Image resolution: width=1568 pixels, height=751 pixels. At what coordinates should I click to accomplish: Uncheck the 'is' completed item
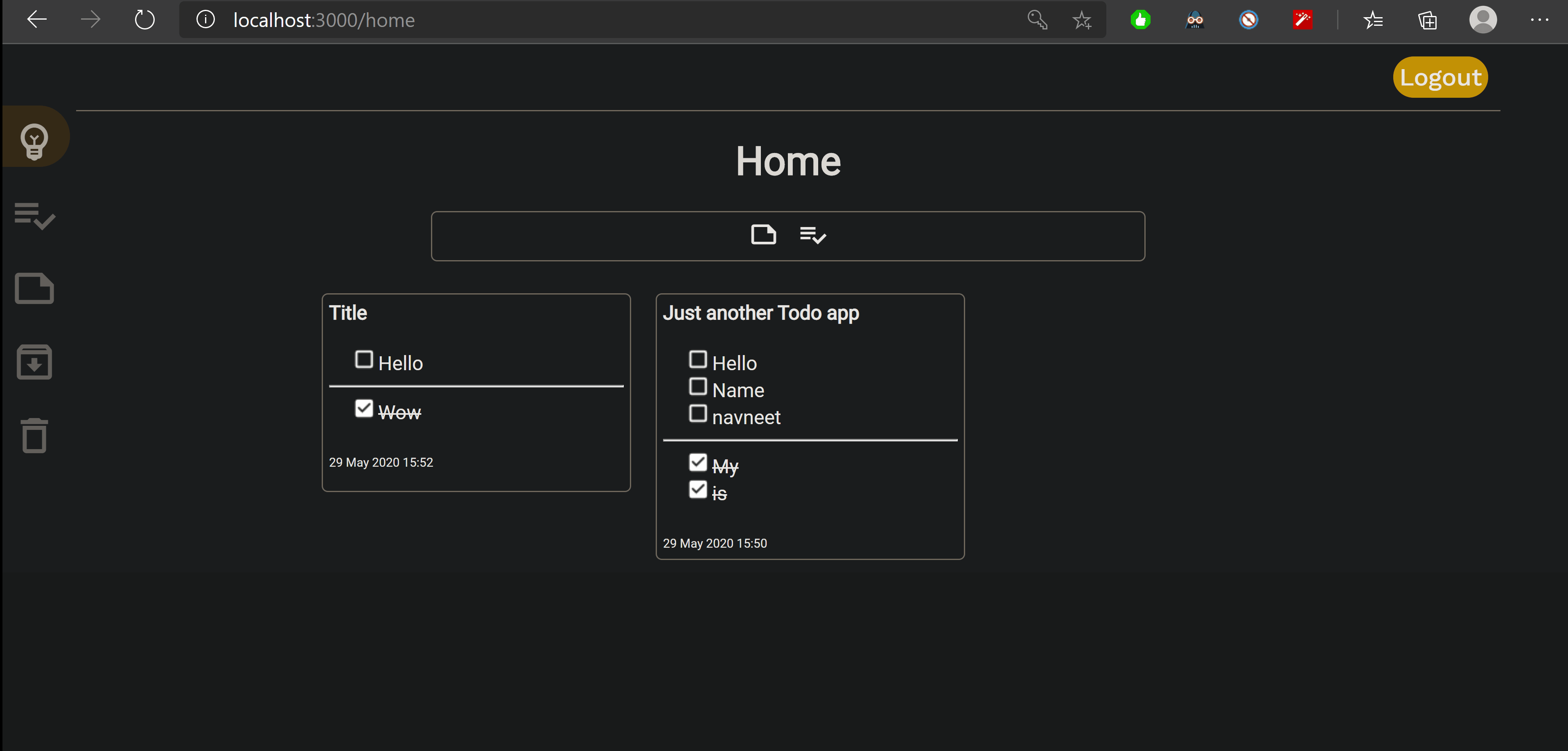697,490
